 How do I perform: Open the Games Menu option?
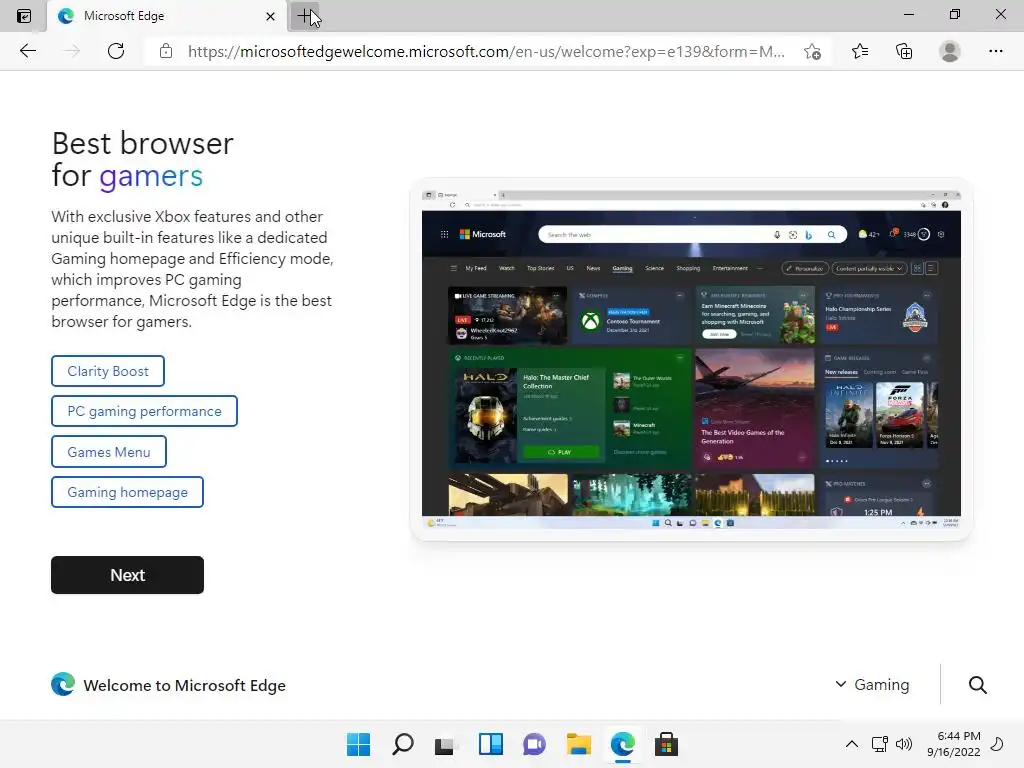(109, 452)
